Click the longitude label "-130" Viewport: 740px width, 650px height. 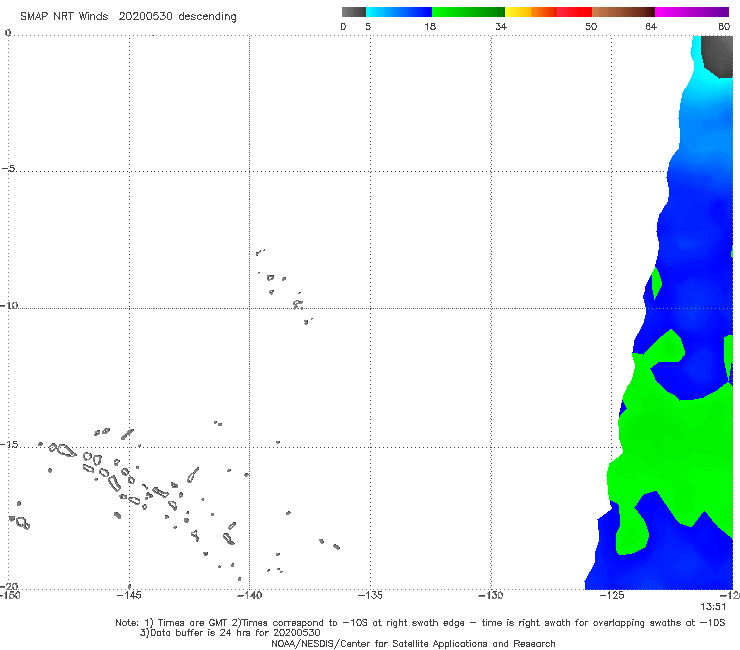tap(491, 595)
